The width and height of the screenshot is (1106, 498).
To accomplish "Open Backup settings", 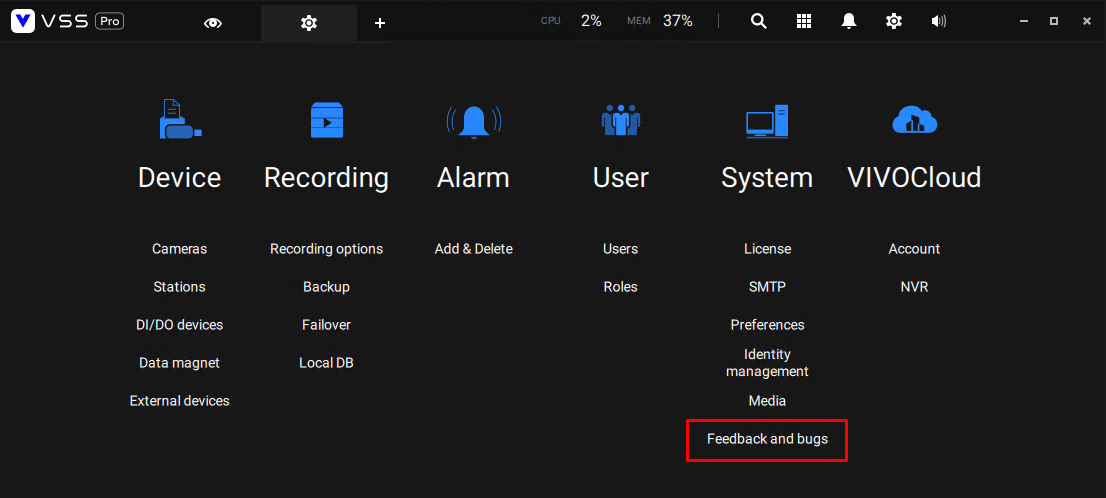I will click(x=327, y=287).
